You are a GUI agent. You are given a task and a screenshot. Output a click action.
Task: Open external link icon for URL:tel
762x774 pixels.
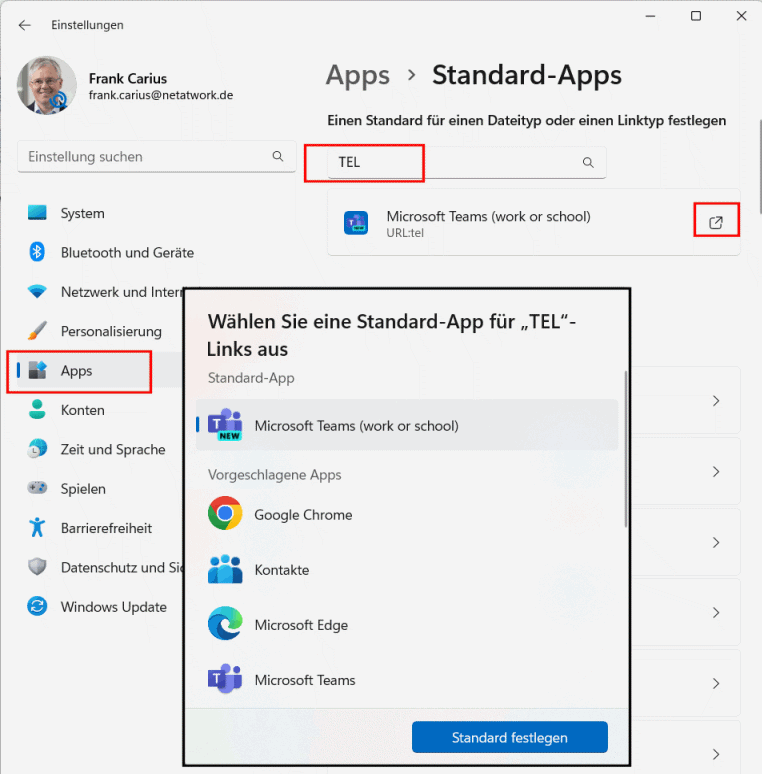(x=716, y=223)
